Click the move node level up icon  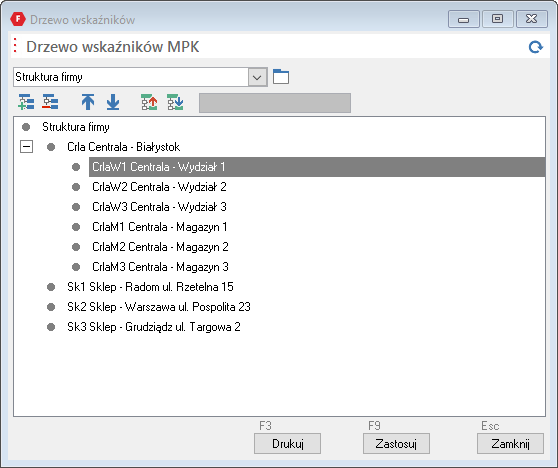(x=149, y=102)
